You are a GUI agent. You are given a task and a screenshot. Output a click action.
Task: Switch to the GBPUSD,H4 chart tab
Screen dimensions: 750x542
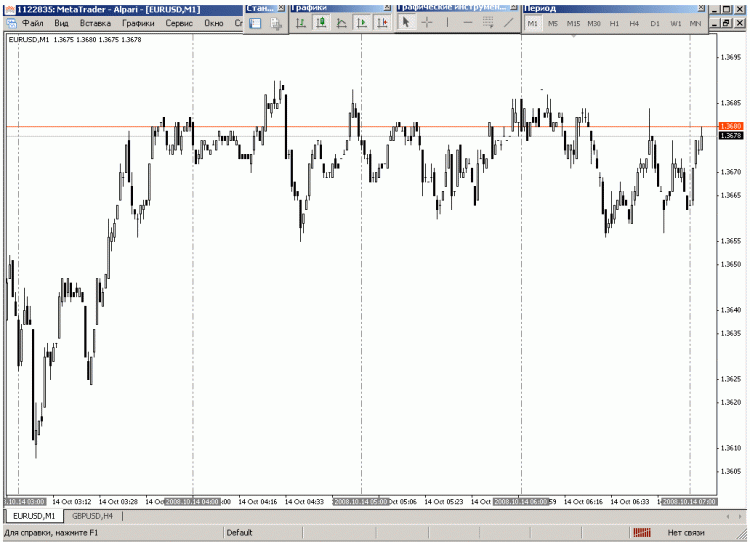92,516
